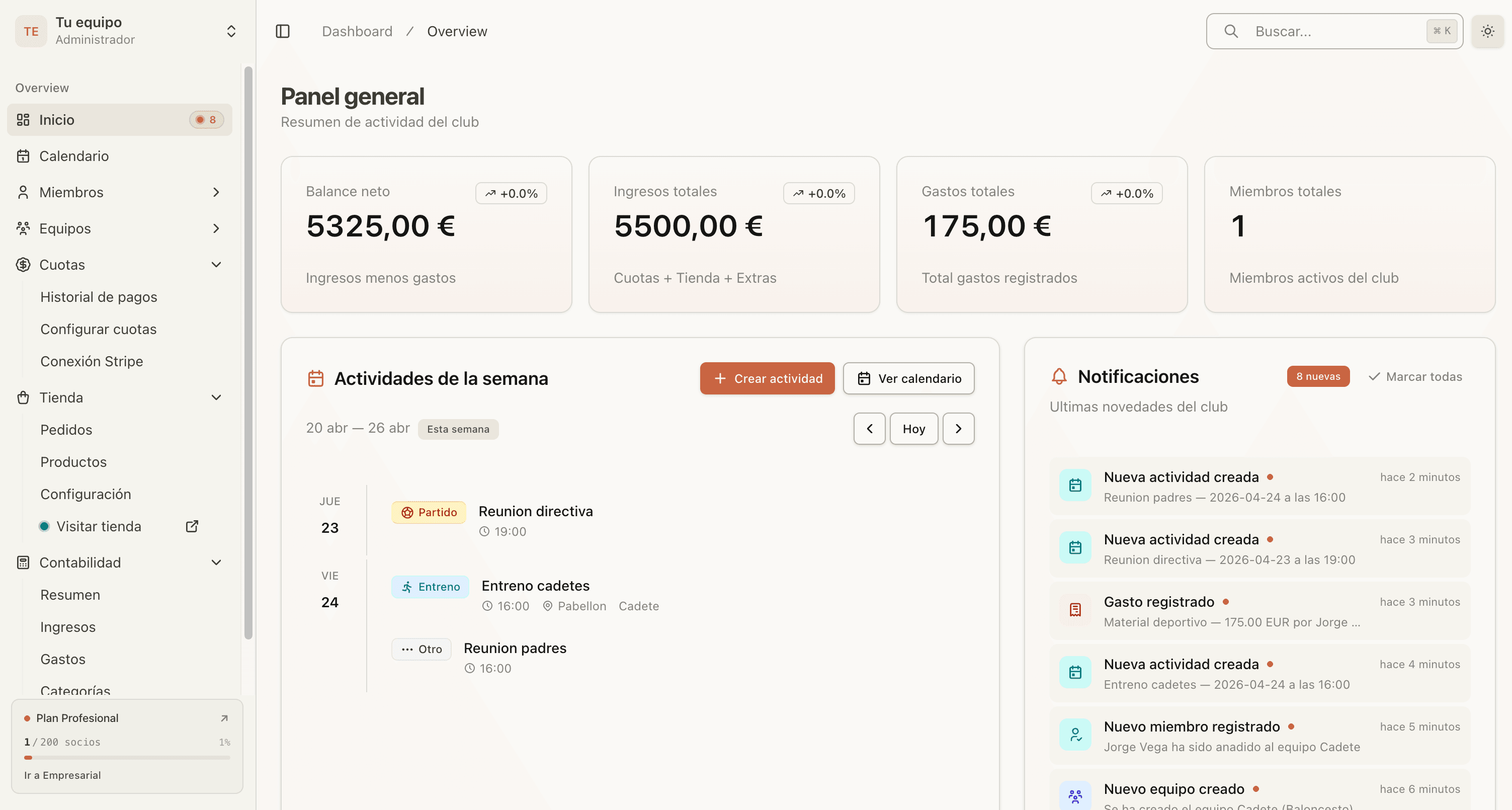1512x810 pixels.
Task: Go to next week arrow
Action: click(959, 429)
